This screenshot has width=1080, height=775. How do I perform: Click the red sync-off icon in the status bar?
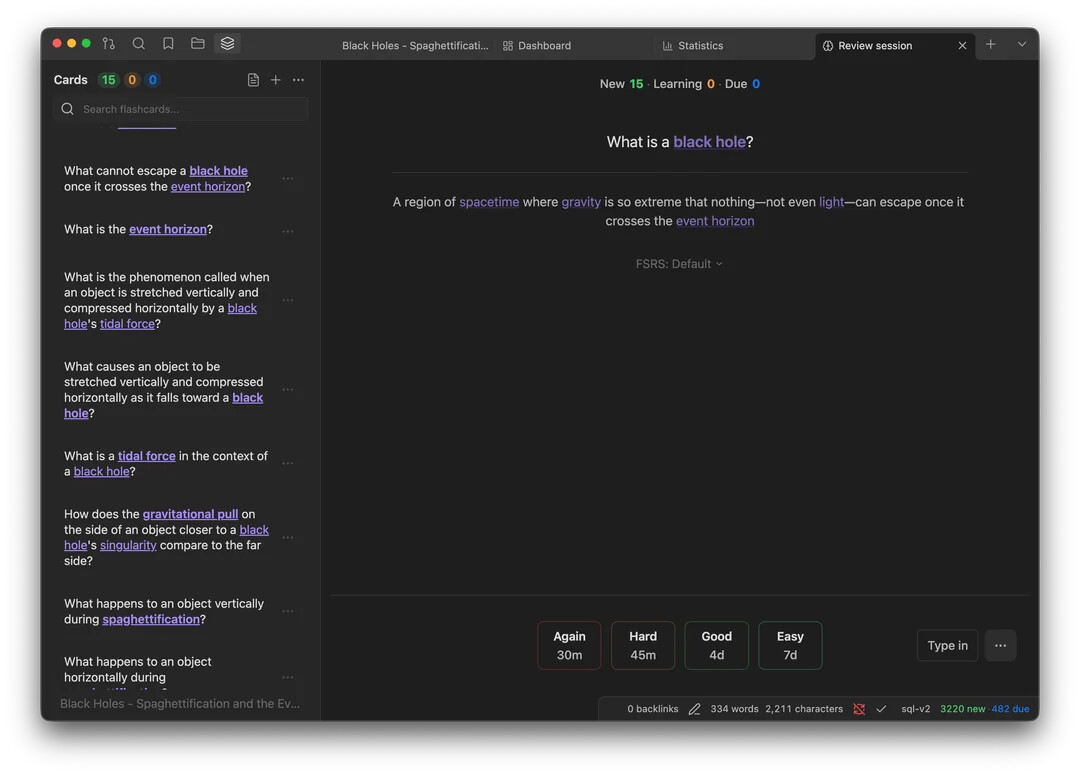[x=859, y=709]
